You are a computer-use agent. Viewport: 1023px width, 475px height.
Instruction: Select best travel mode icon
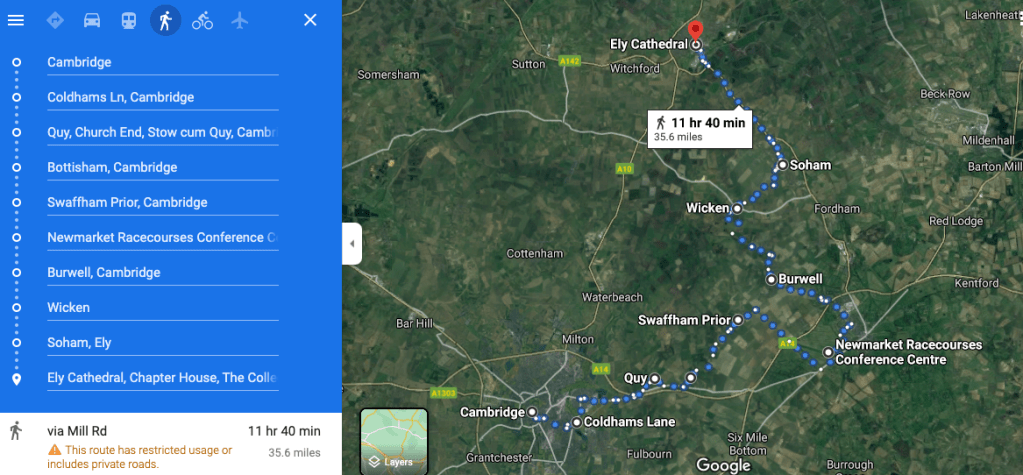pyautogui.click(x=55, y=20)
